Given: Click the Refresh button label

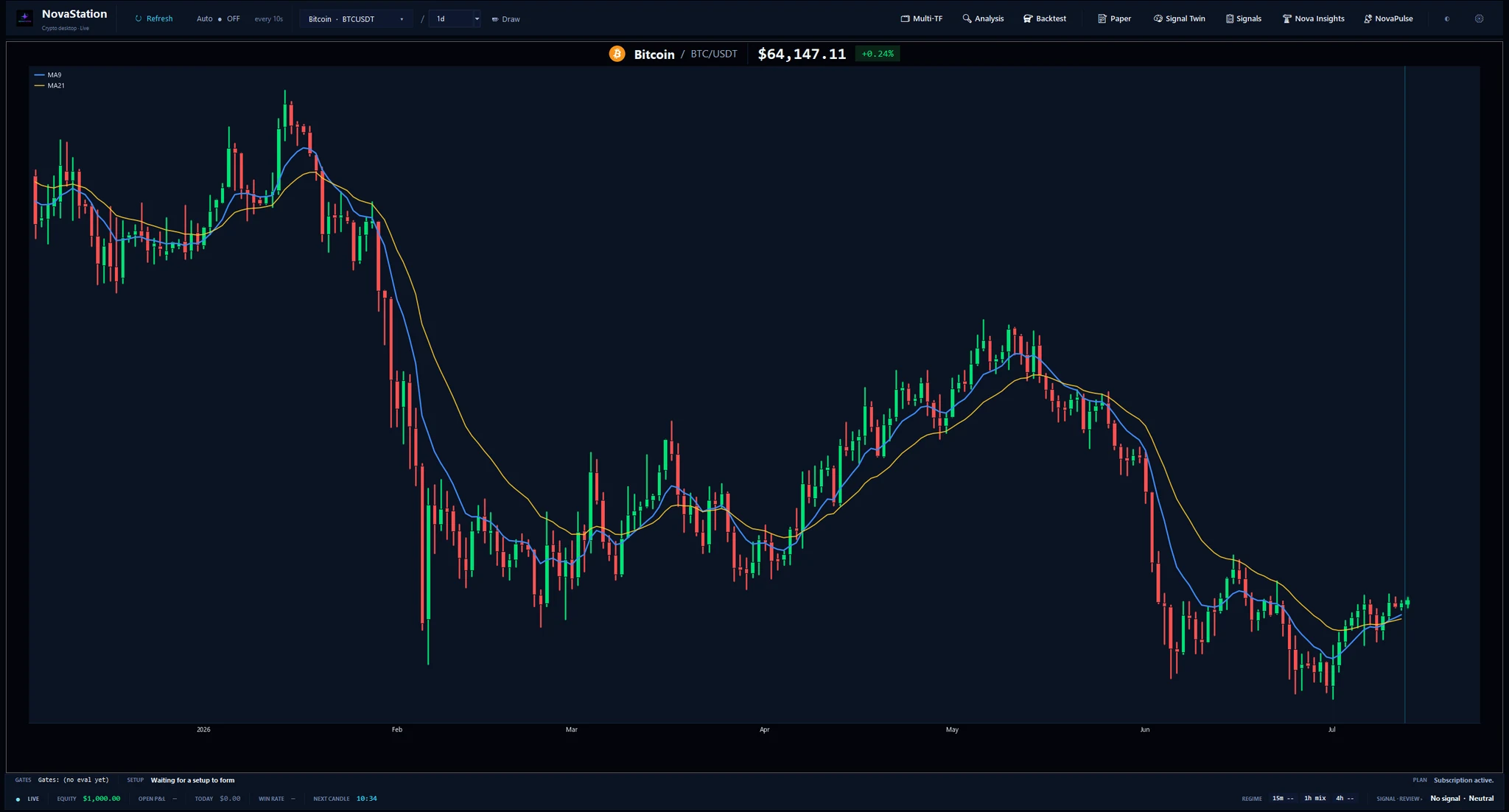Looking at the screenshot, I should (159, 19).
